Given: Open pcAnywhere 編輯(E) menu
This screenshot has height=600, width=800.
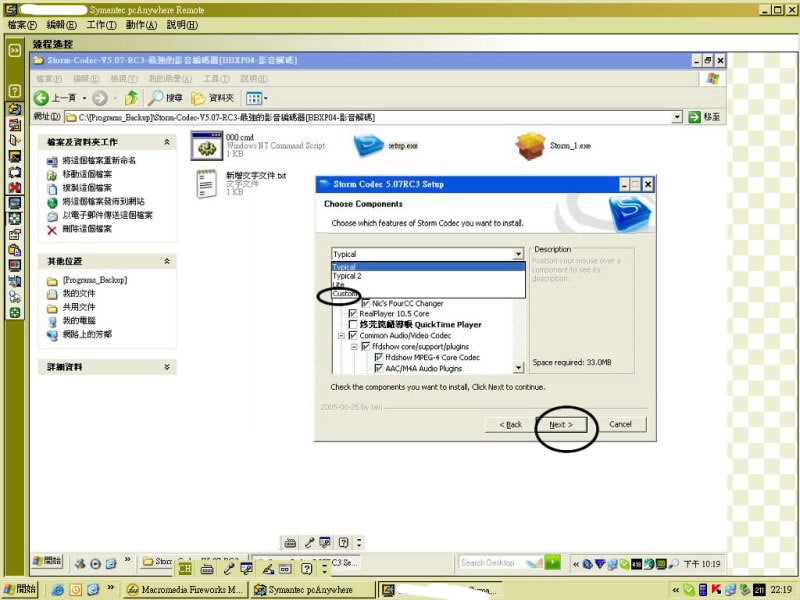Looking at the screenshot, I should coord(61,25).
